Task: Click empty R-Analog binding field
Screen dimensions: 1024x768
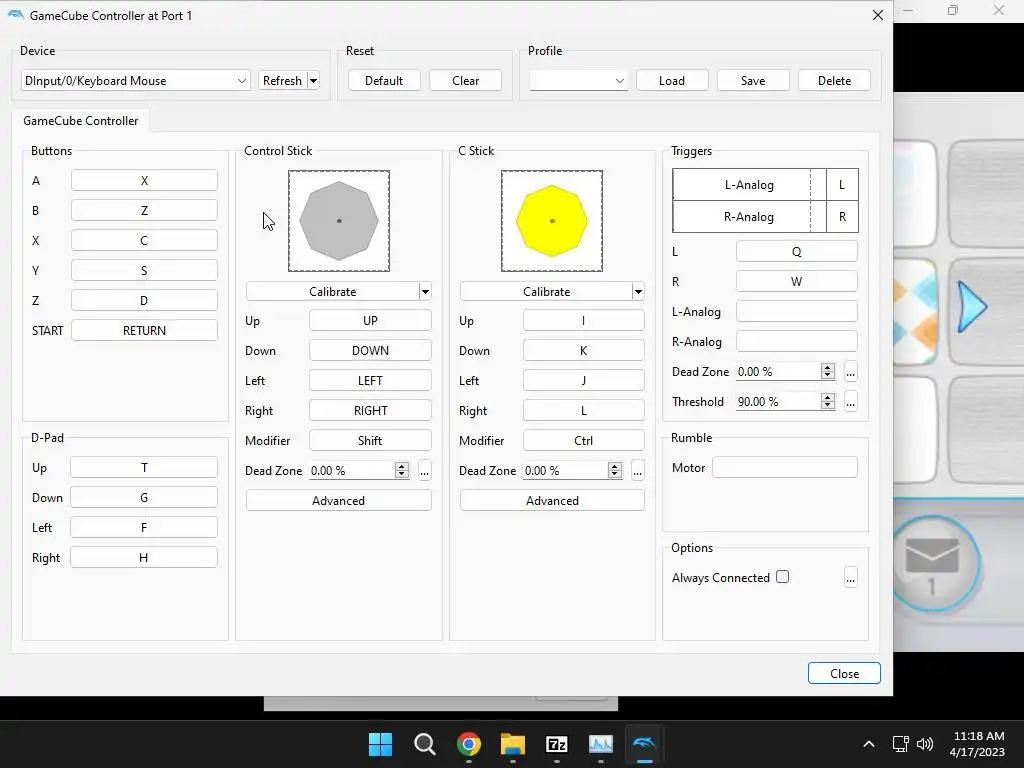Action: 797,342
